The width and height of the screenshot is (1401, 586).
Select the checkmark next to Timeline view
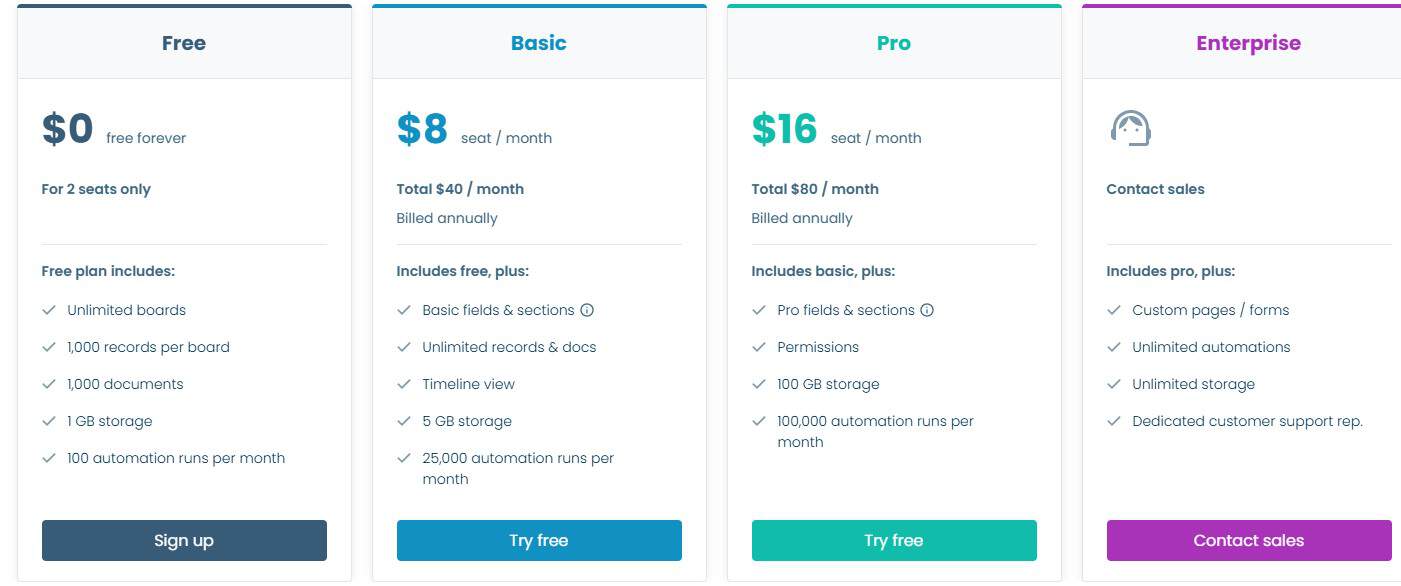tap(404, 384)
